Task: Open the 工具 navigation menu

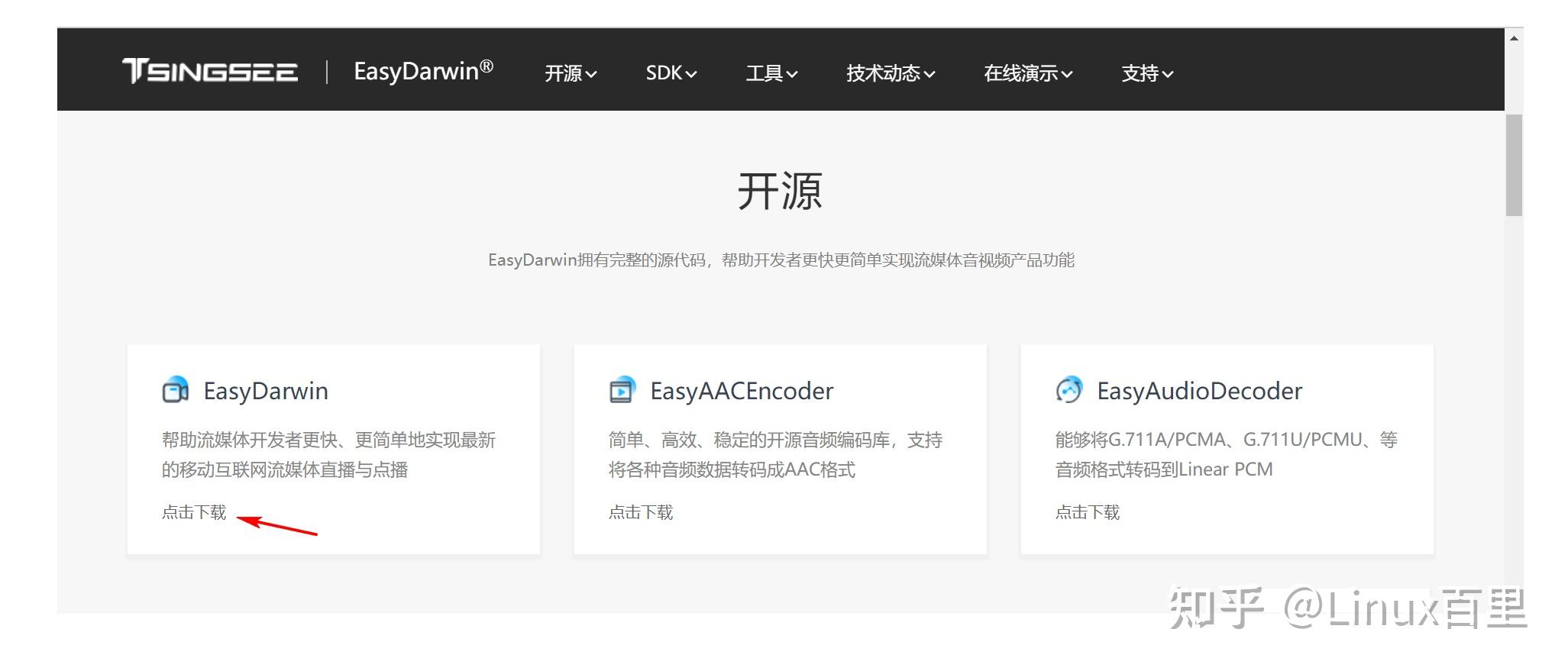Action: pyautogui.click(x=771, y=73)
